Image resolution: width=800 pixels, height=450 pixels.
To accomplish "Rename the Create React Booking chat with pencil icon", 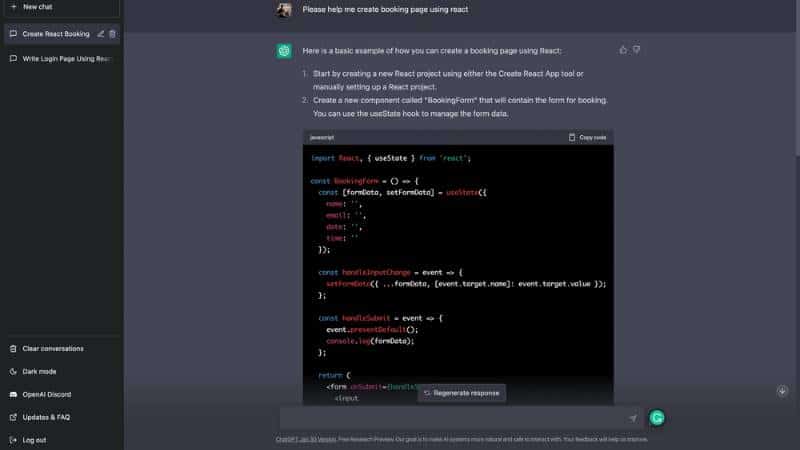I will [x=100, y=34].
